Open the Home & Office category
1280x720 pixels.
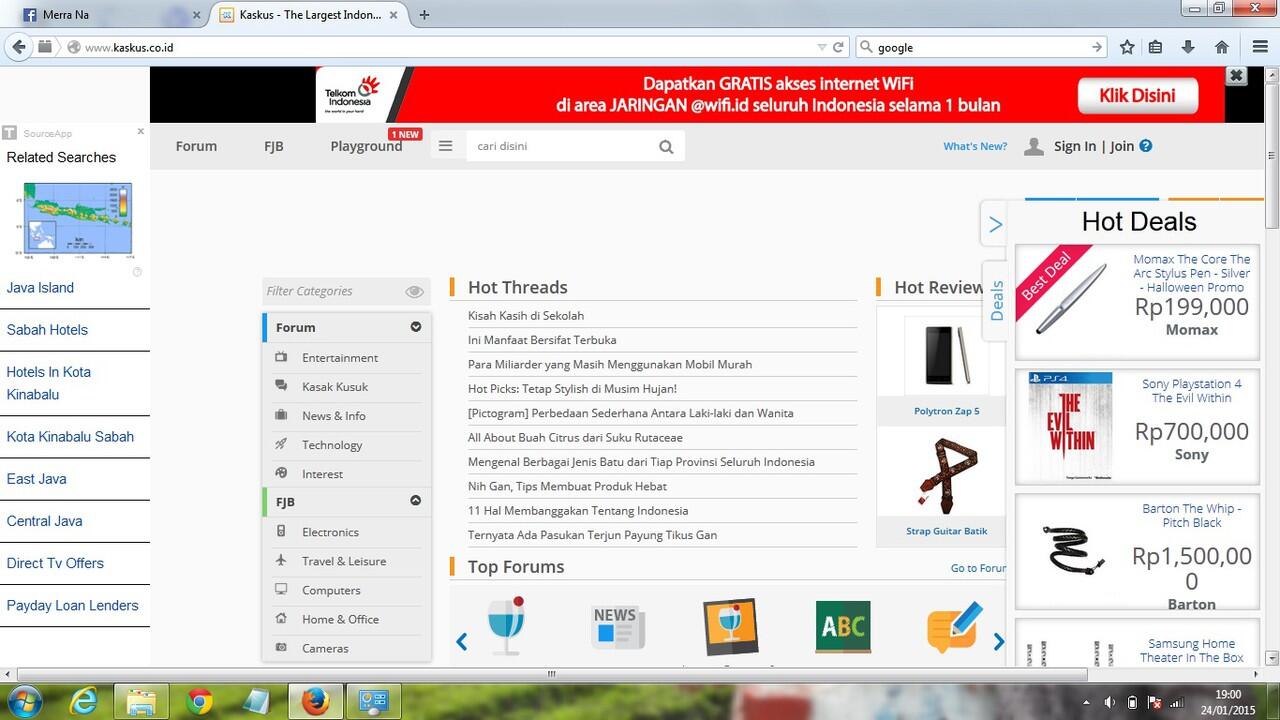(340, 619)
